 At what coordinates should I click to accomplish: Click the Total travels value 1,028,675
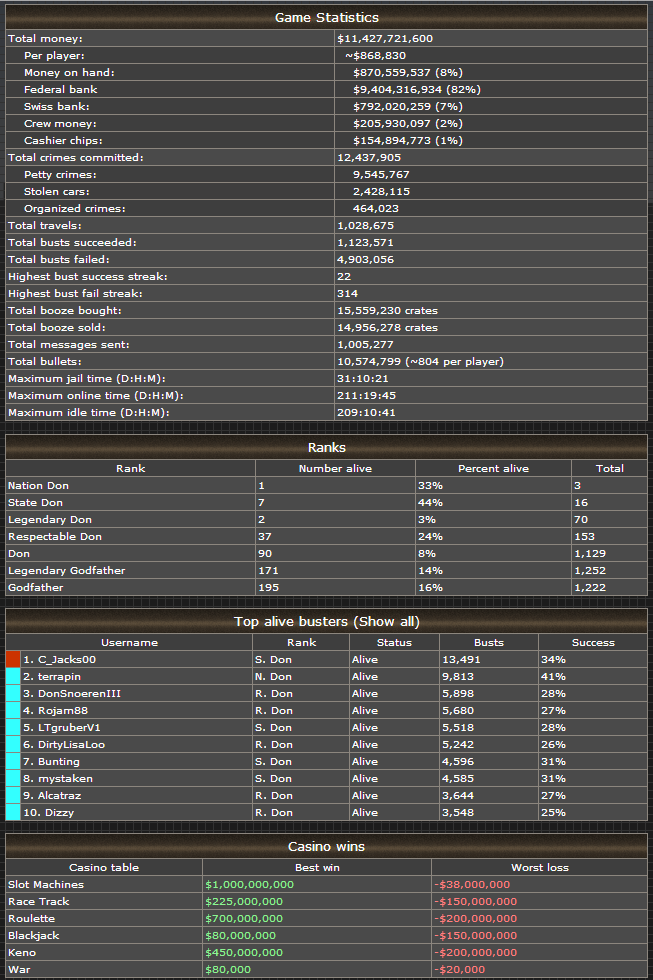pos(366,225)
